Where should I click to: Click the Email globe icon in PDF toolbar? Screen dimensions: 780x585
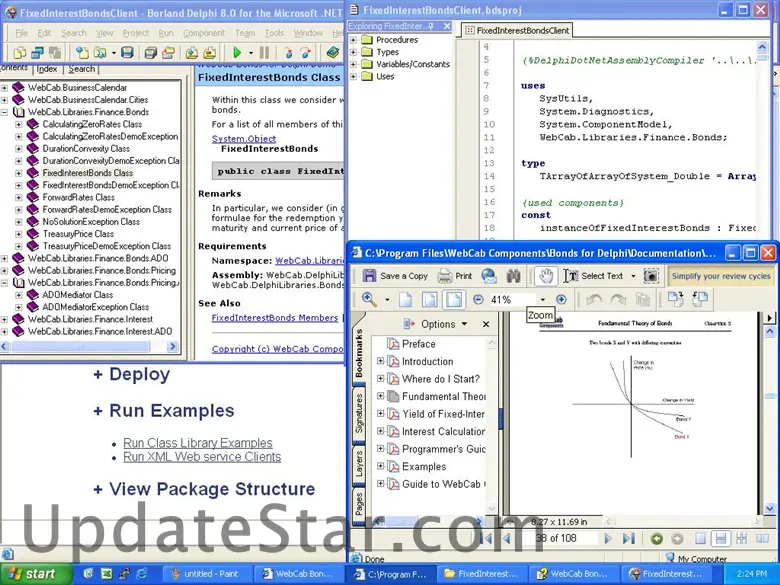[x=489, y=276]
